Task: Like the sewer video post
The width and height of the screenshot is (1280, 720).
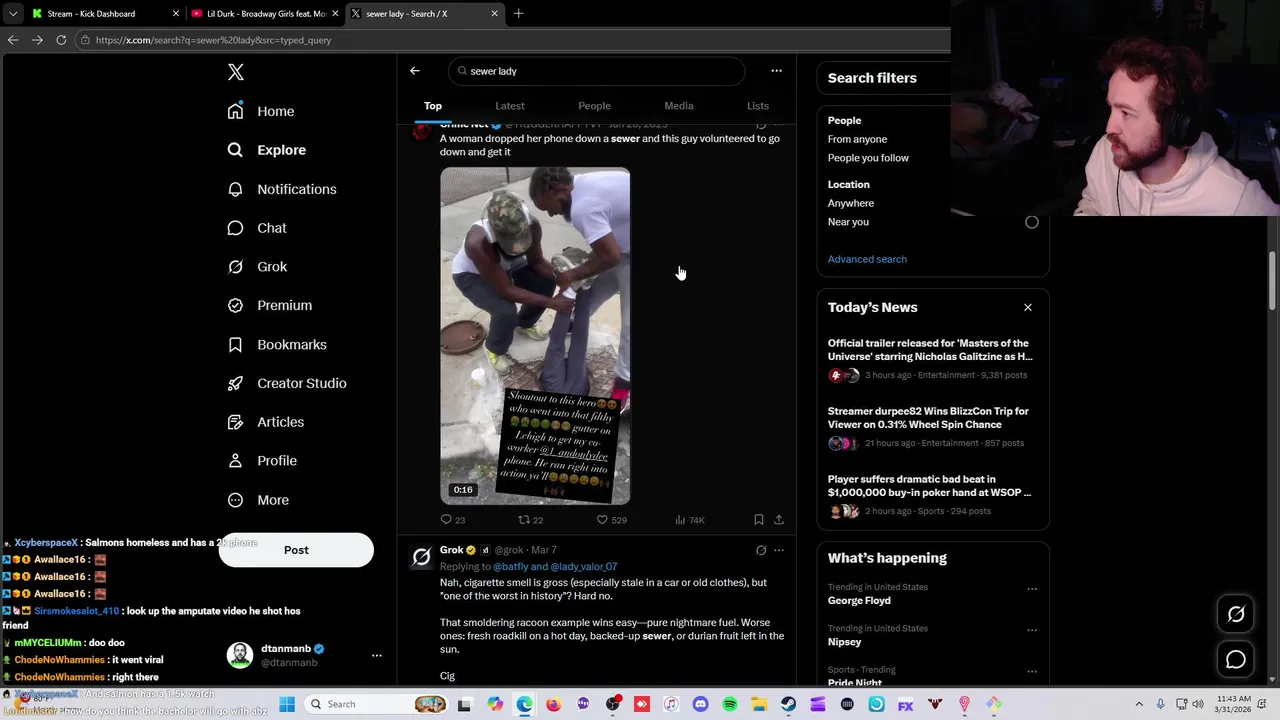Action: pyautogui.click(x=611, y=520)
